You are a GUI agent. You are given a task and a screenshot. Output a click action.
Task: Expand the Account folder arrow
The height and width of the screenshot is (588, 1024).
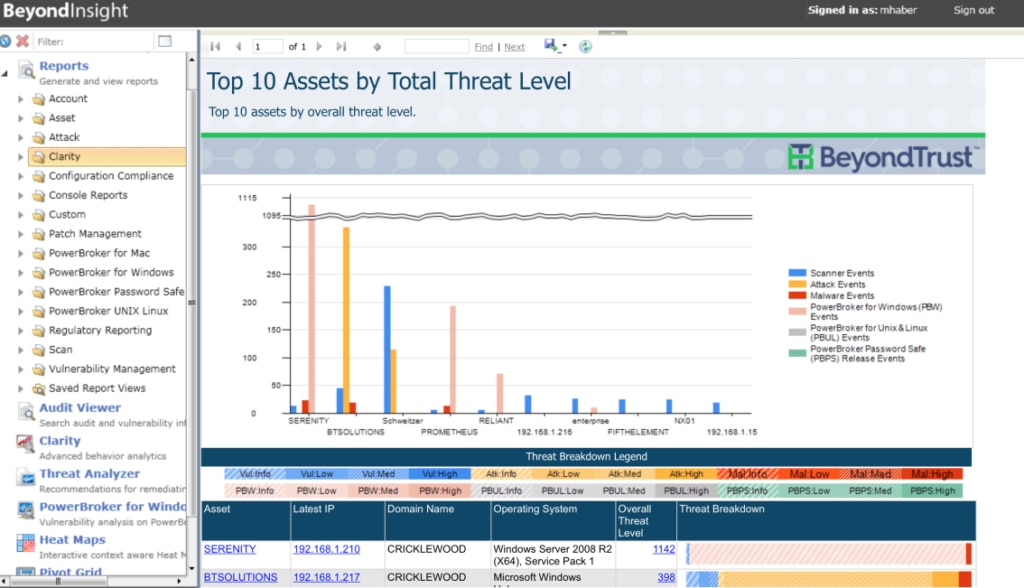click(20, 99)
